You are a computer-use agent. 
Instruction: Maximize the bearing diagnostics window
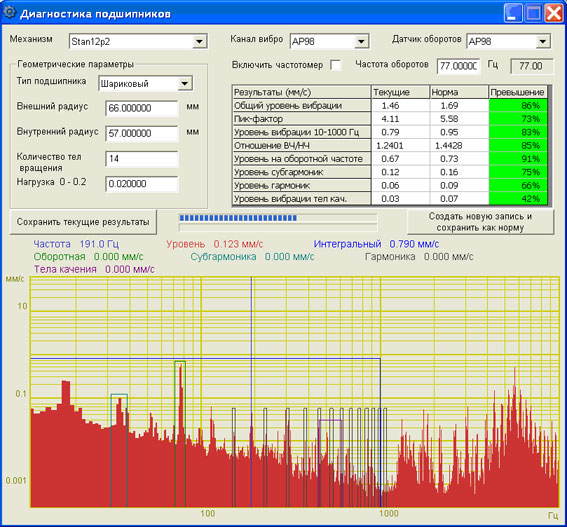pyautogui.click(x=533, y=13)
